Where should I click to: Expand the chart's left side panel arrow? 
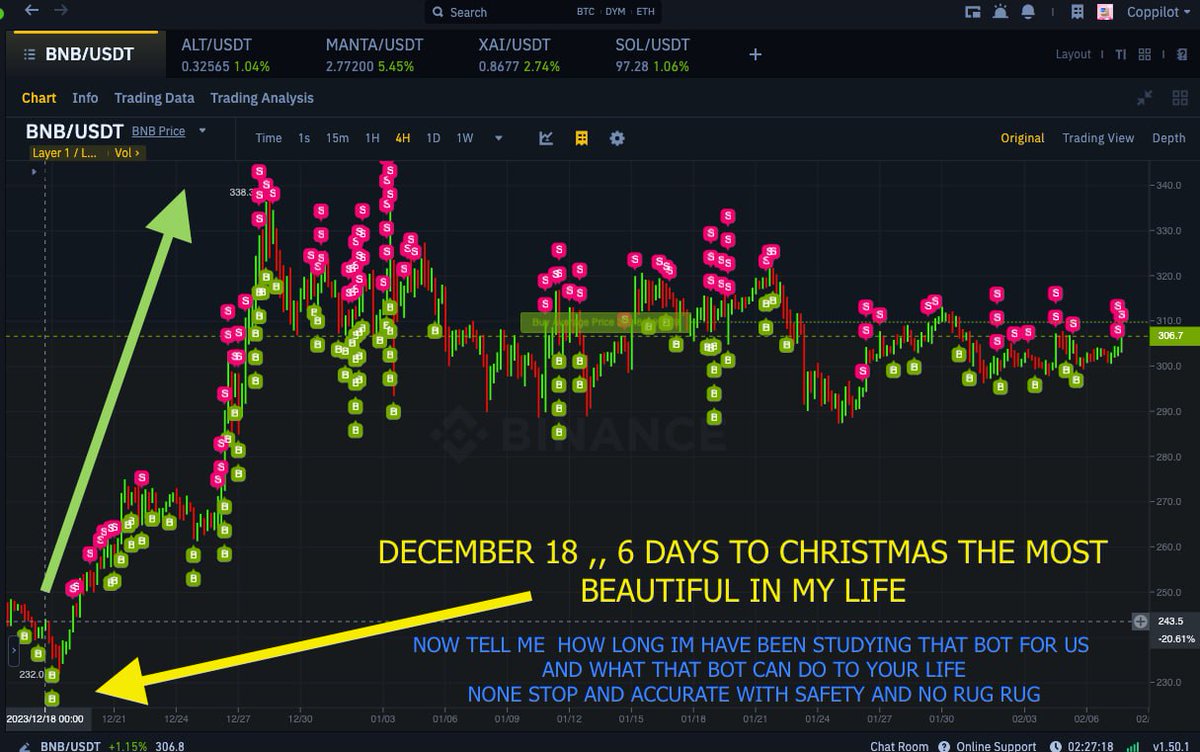coord(14,650)
